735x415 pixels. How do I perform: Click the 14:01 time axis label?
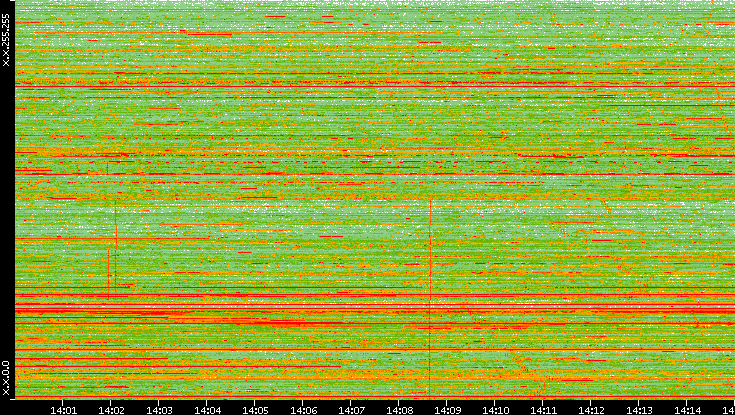[63, 411]
